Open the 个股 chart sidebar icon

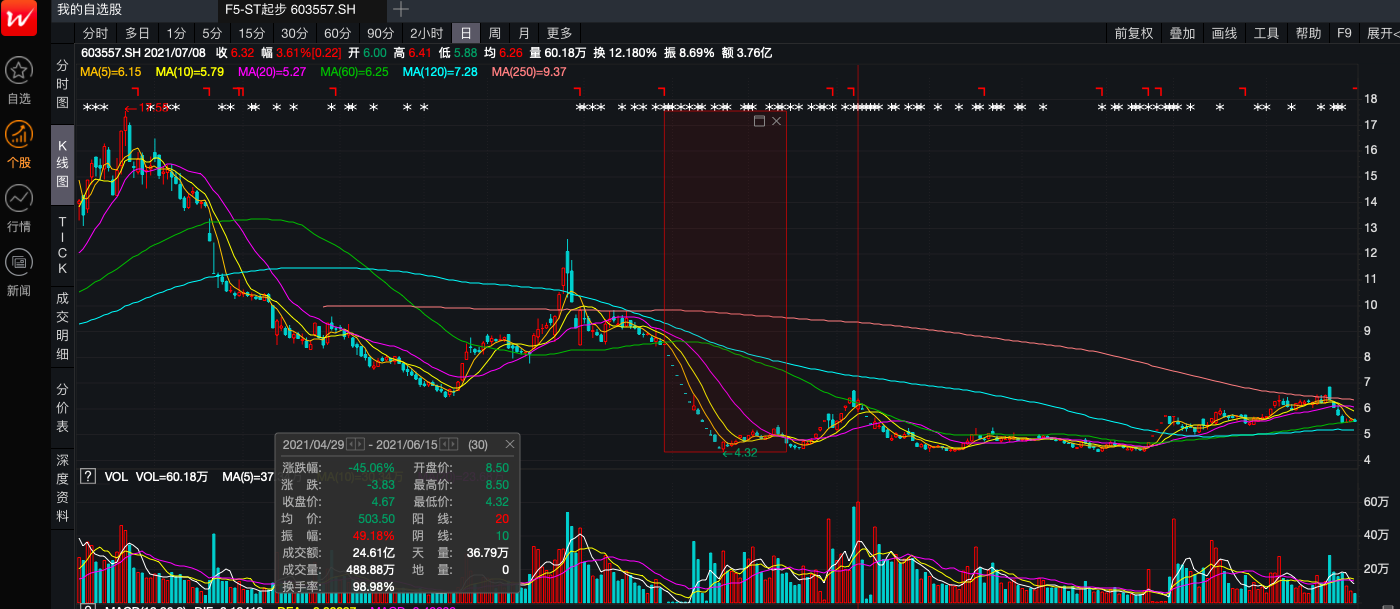(x=19, y=134)
